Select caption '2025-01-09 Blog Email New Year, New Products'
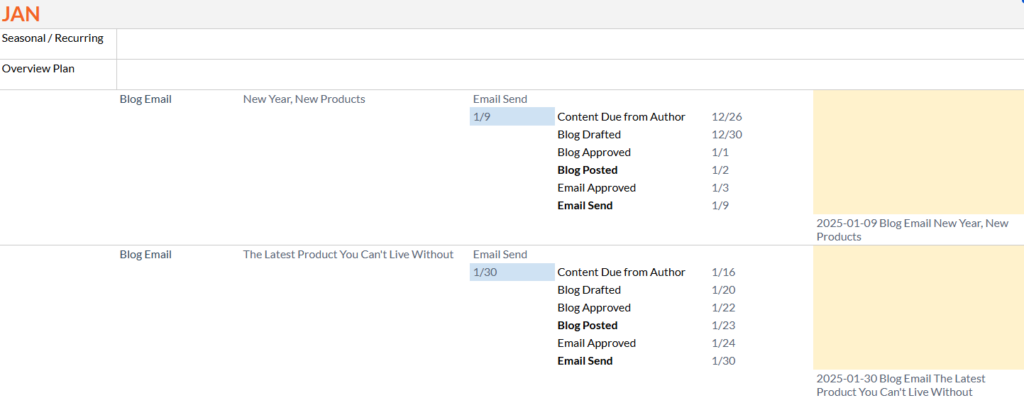Viewport: 1024px width, 398px height. pos(912,230)
